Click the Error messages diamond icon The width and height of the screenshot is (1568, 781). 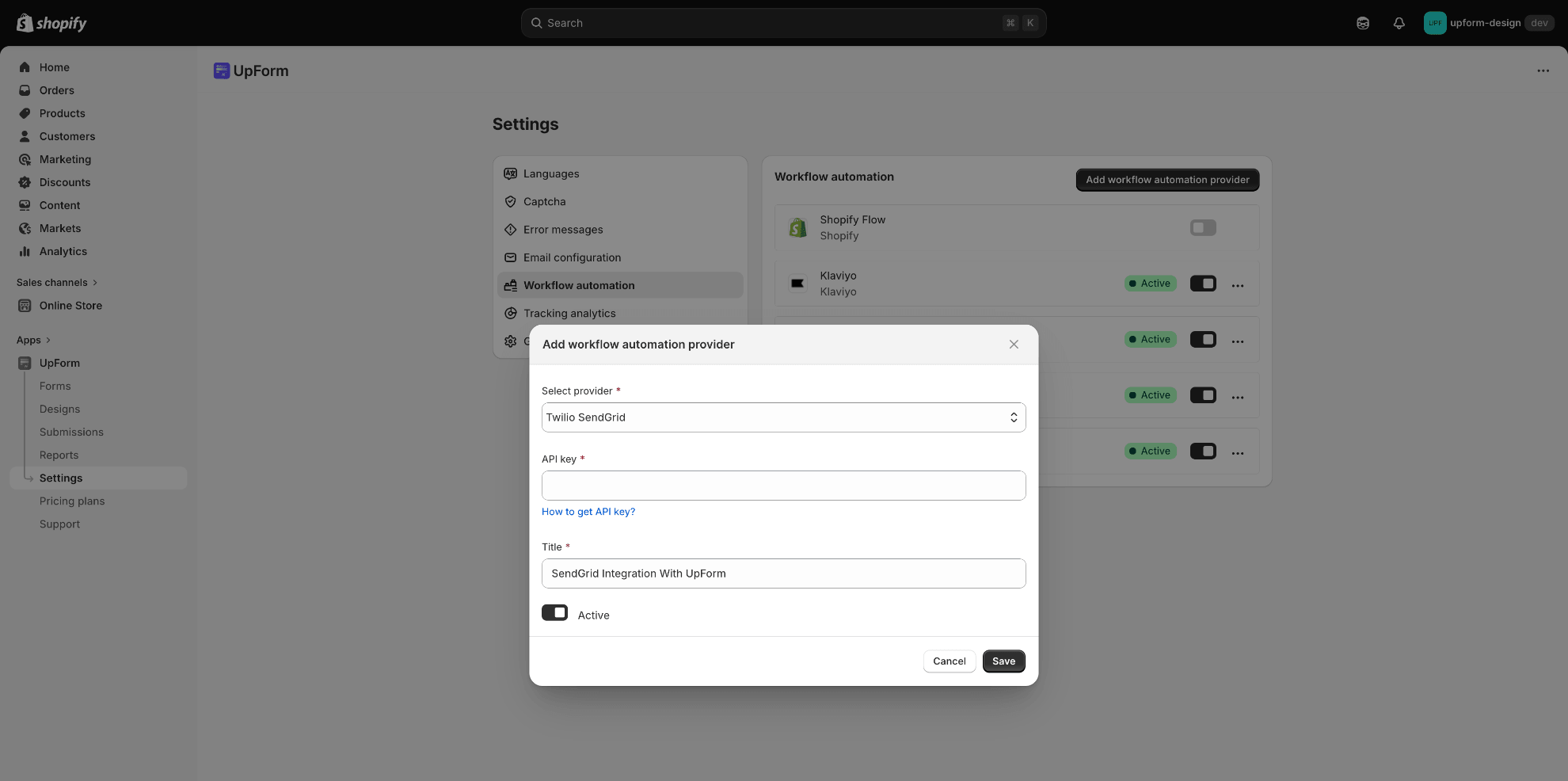[511, 230]
